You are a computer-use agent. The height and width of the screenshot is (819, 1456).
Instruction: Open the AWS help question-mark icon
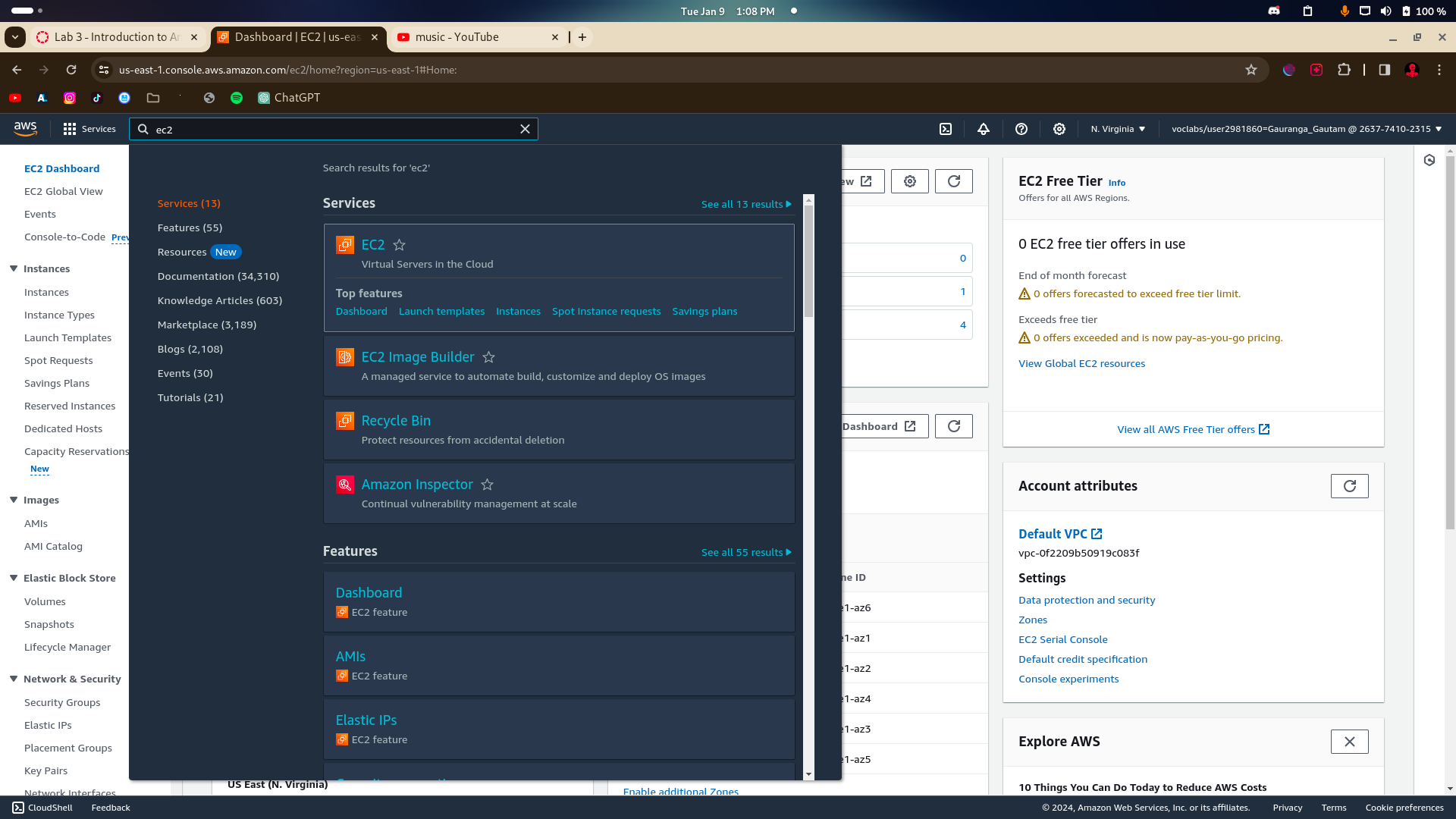click(1021, 129)
